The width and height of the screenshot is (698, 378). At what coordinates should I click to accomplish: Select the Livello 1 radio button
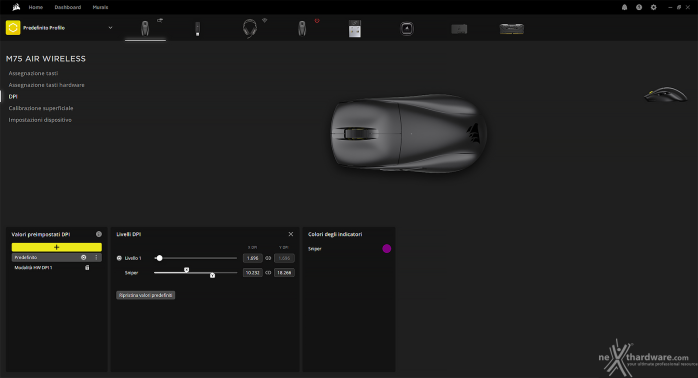coord(119,258)
